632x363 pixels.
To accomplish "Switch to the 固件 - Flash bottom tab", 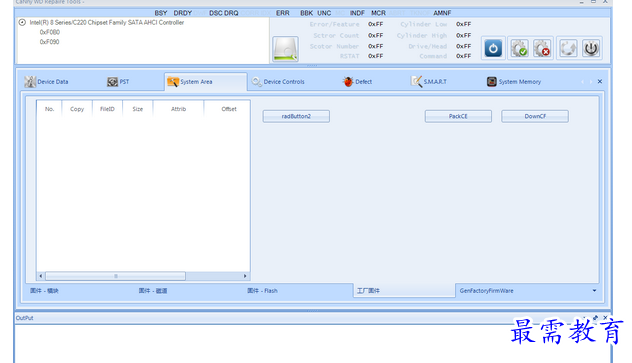I will tap(262, 291).
